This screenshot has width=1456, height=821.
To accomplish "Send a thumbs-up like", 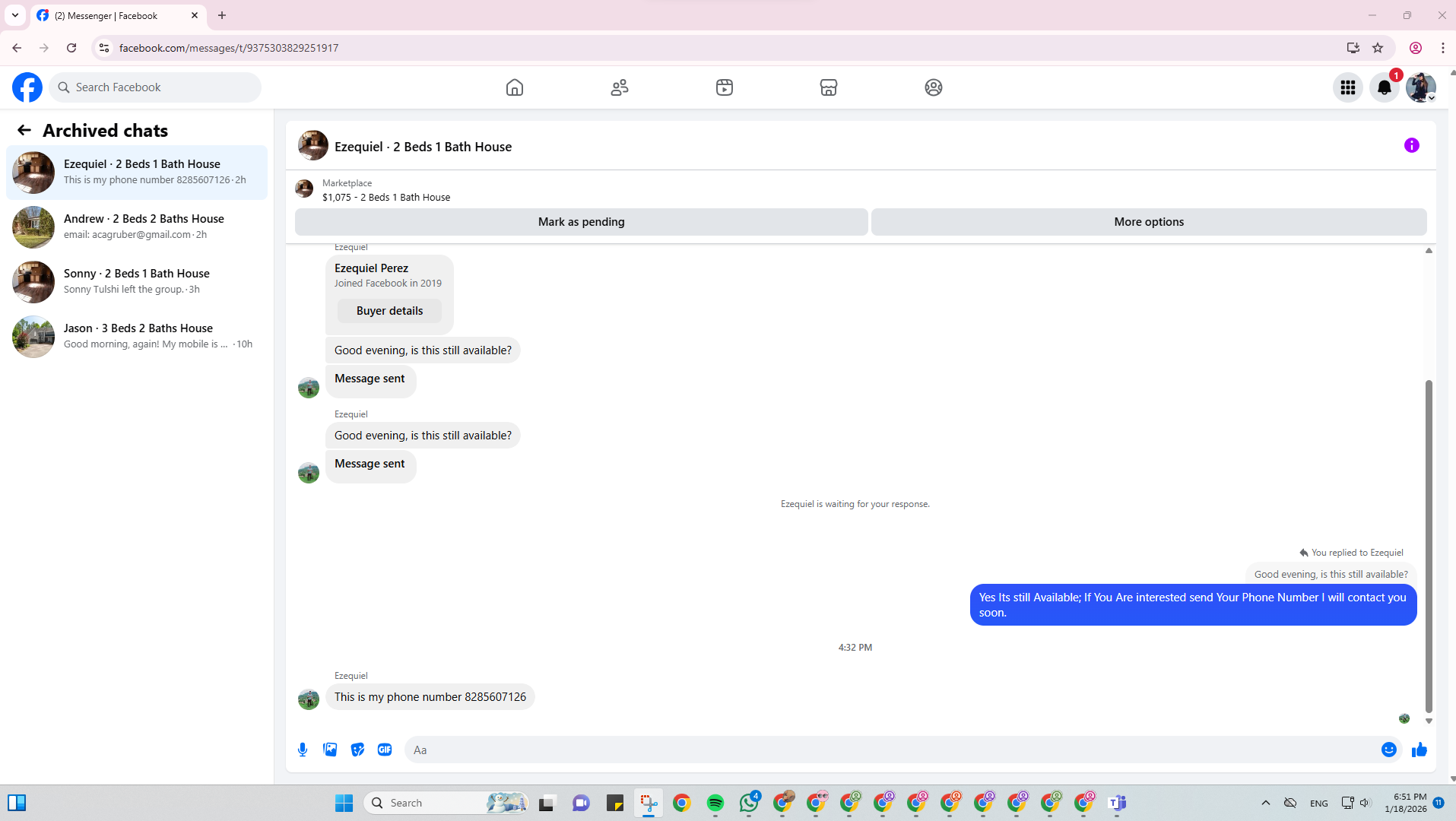I will 1420,750.
